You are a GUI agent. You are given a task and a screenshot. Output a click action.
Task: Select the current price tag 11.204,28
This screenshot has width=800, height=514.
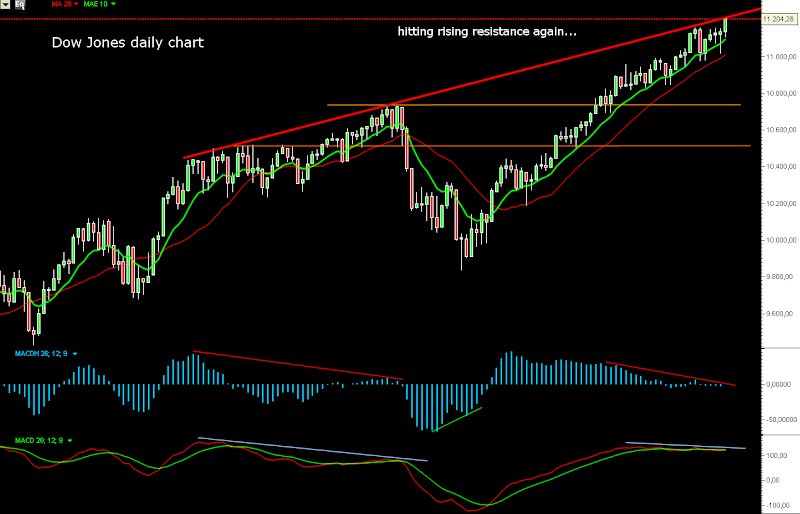click(x=779, y=19)
